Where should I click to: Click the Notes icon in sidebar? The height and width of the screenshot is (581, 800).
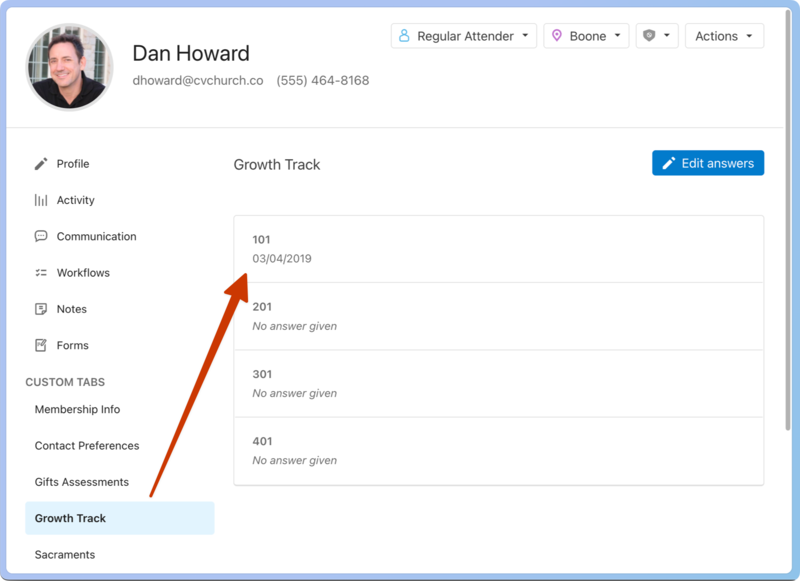click(41, 309)
